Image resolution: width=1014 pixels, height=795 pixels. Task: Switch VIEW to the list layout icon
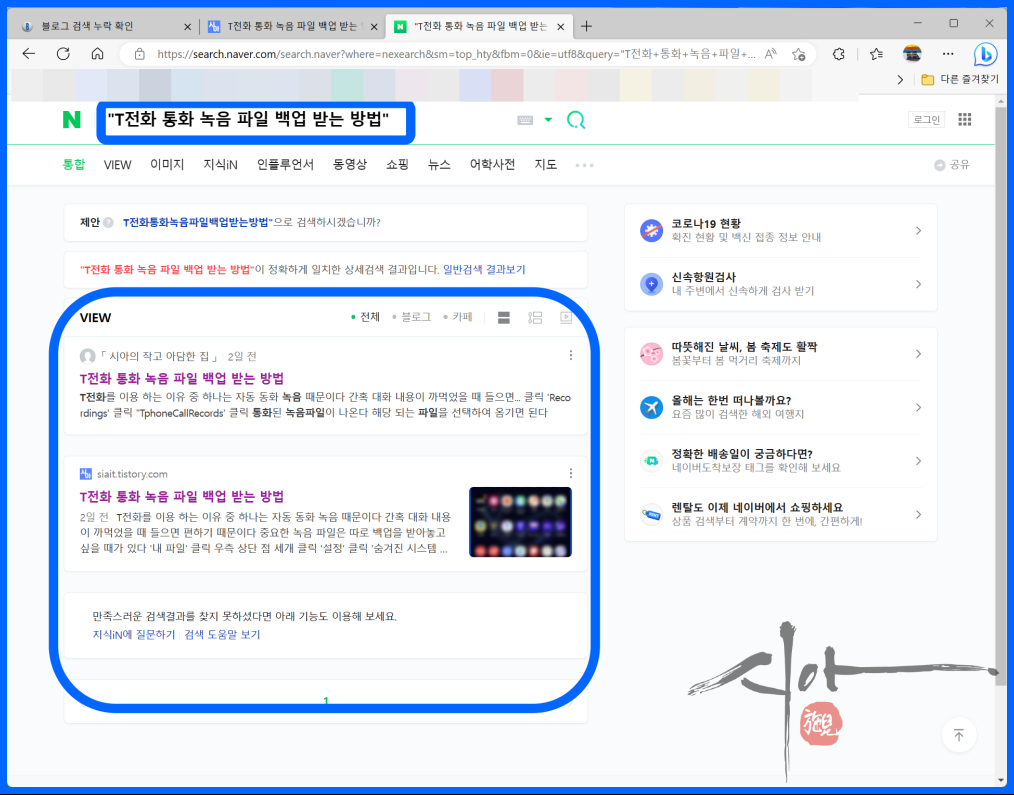(x=504, y=318)
